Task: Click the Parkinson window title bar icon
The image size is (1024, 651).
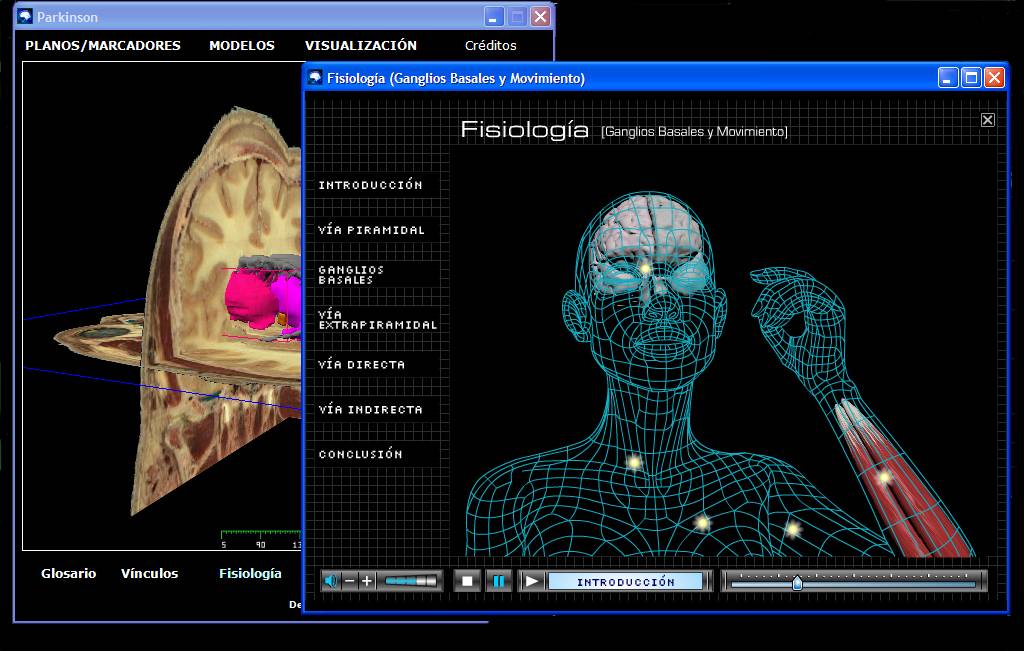Action: tap(25, 17)
